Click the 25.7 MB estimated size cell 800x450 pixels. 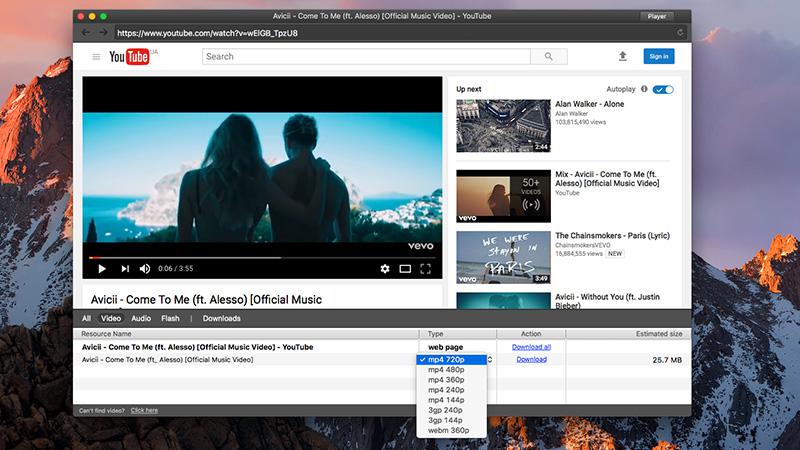[667, 360]
